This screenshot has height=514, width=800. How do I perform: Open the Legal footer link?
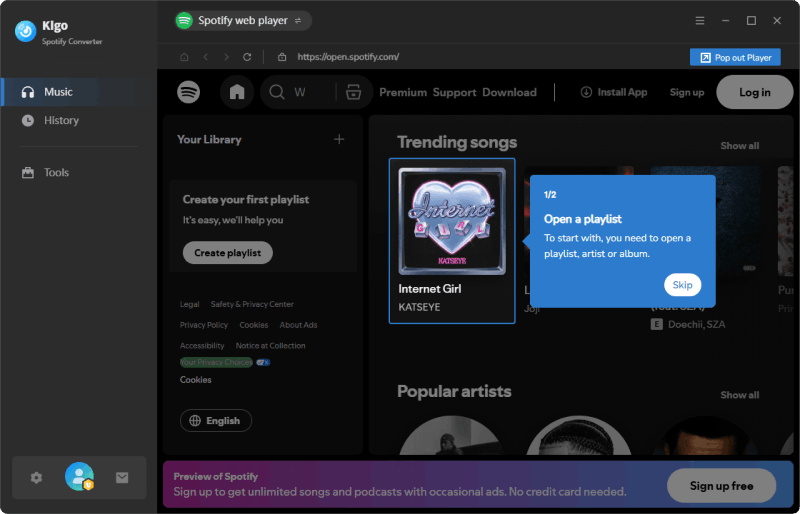[189, 304]
